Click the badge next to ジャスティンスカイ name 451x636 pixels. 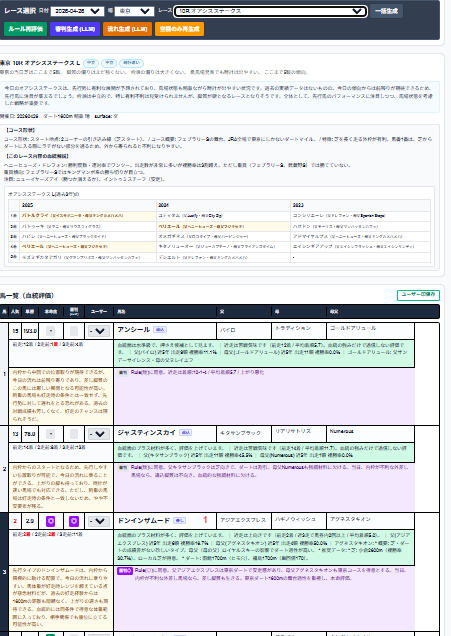(186, 433)
